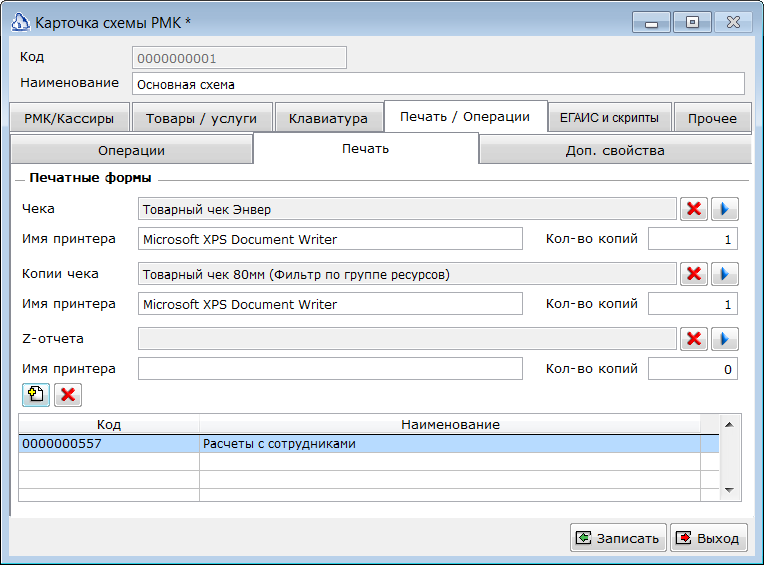764x565 pixels.
Task: Set Кол-во копий for Z-отчета printer
Action: [x=693, y=369]
